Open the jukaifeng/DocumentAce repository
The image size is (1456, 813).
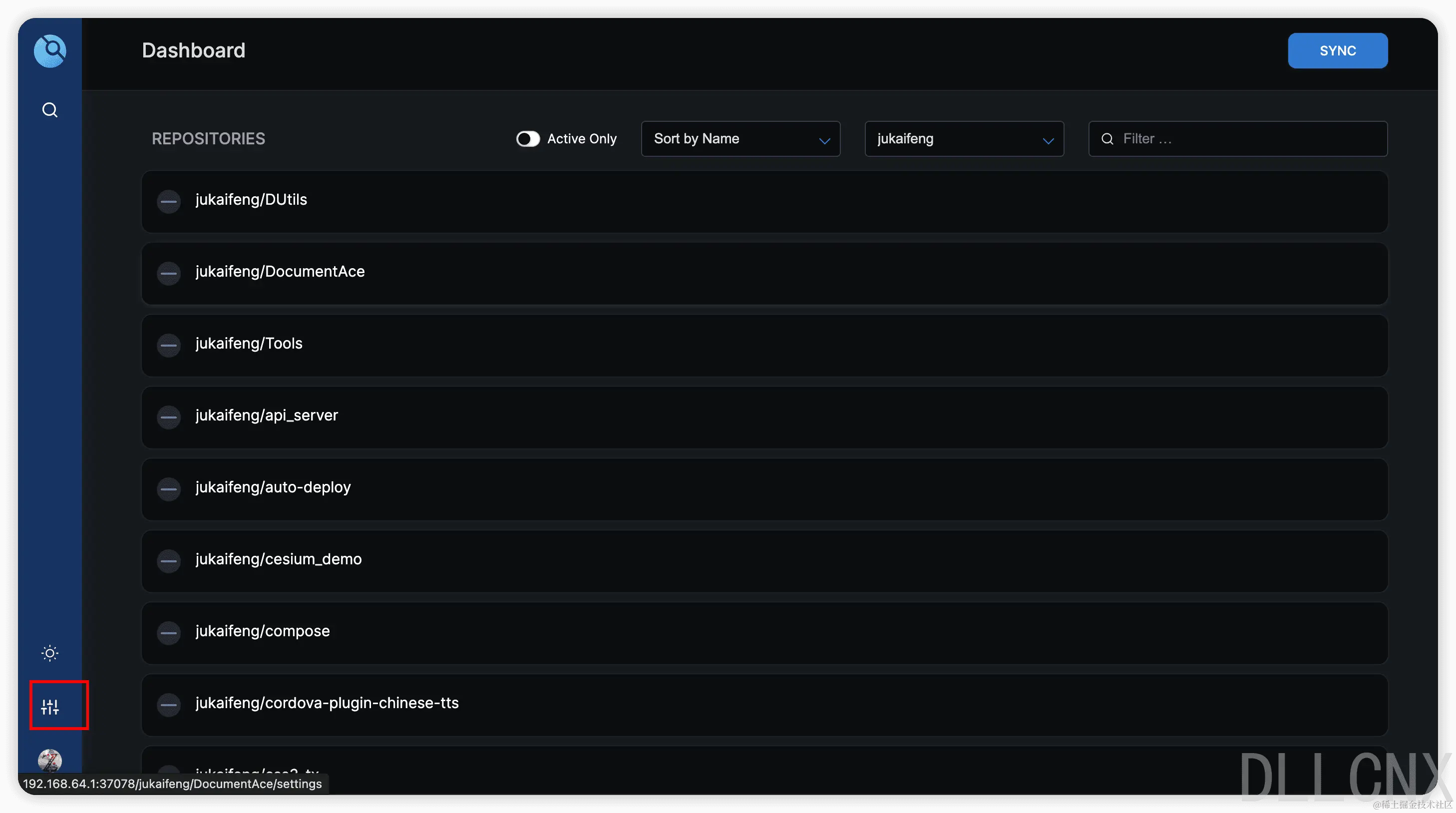pyautogui.click(x=280, y=272)
